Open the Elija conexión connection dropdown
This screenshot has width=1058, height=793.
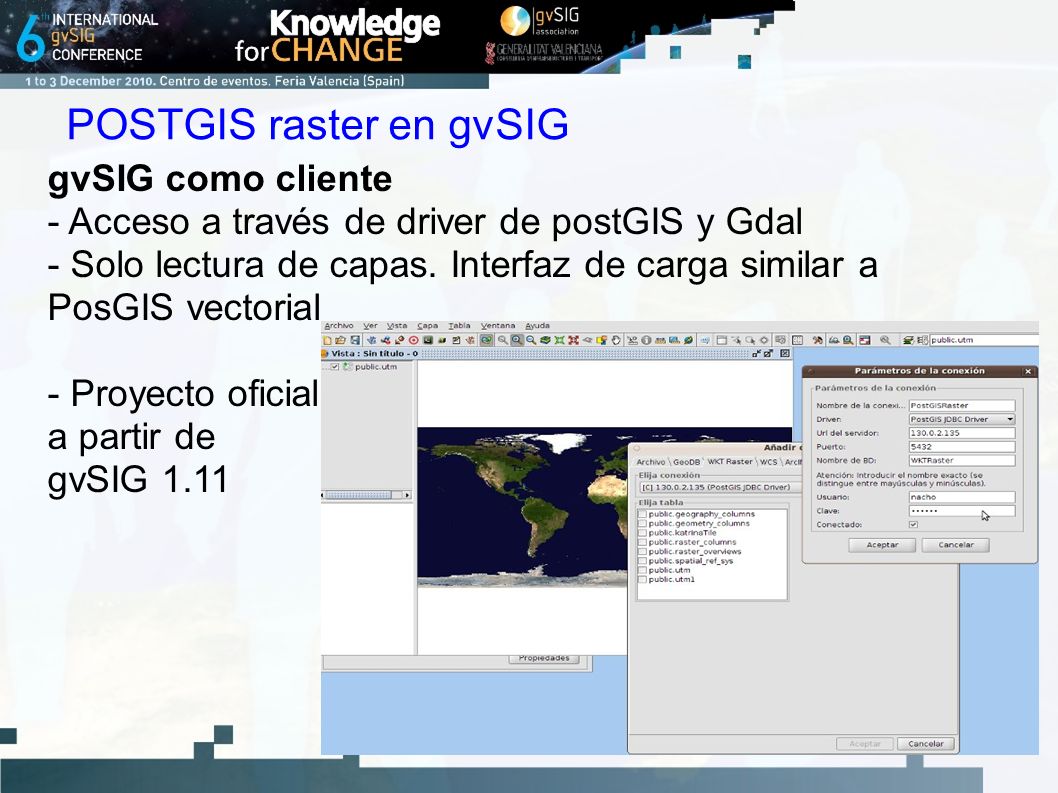pos(720,487)
